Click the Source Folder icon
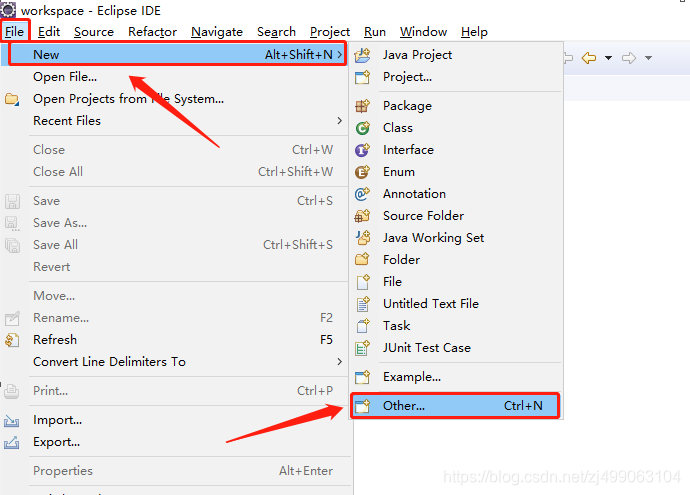 coord(363,216)
